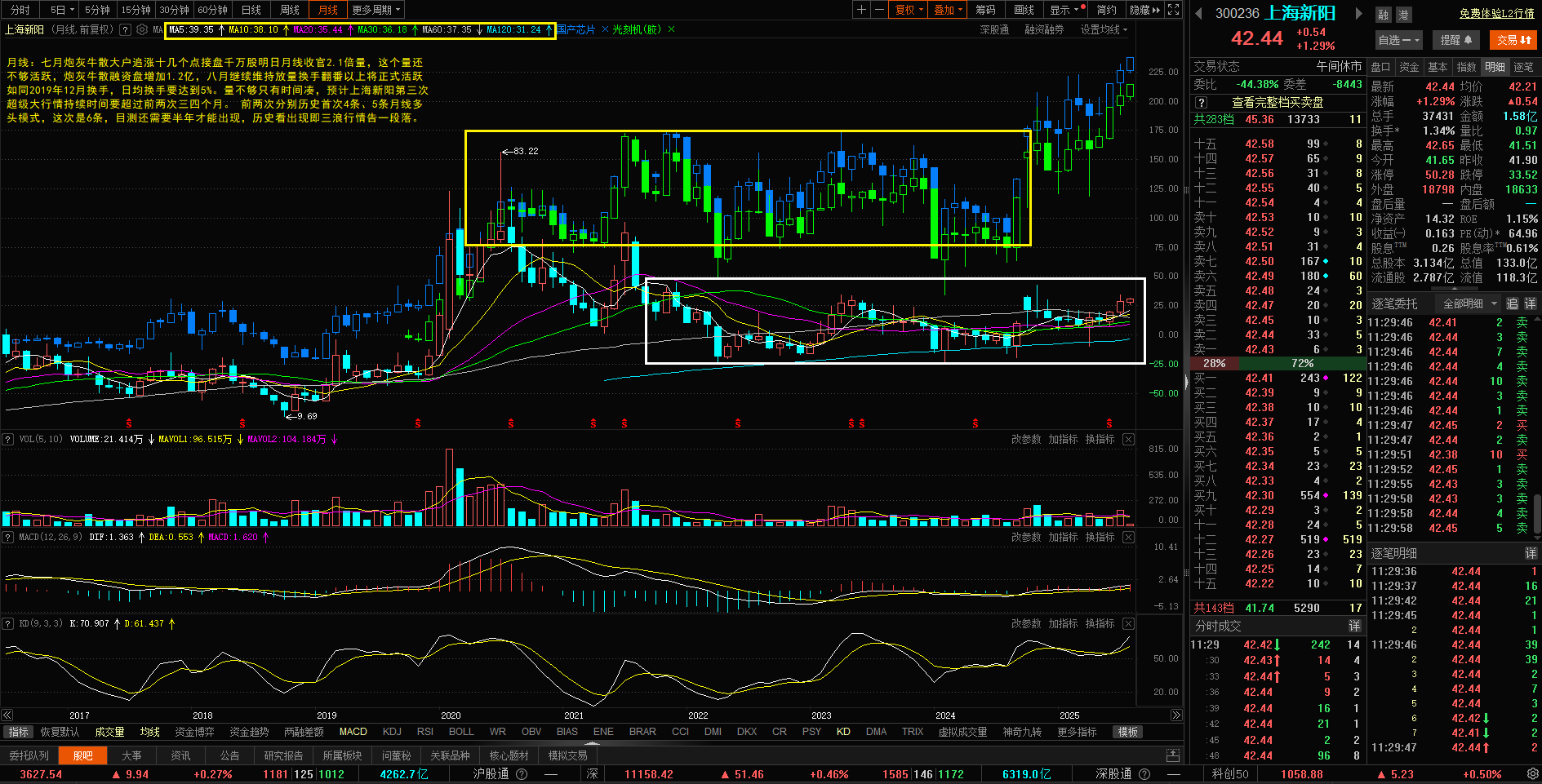The height and width of the screenshot is (784, 1542).
Task: Open VOL indicator help question icon
Action: pyautogui.click(x=7, y=439)
